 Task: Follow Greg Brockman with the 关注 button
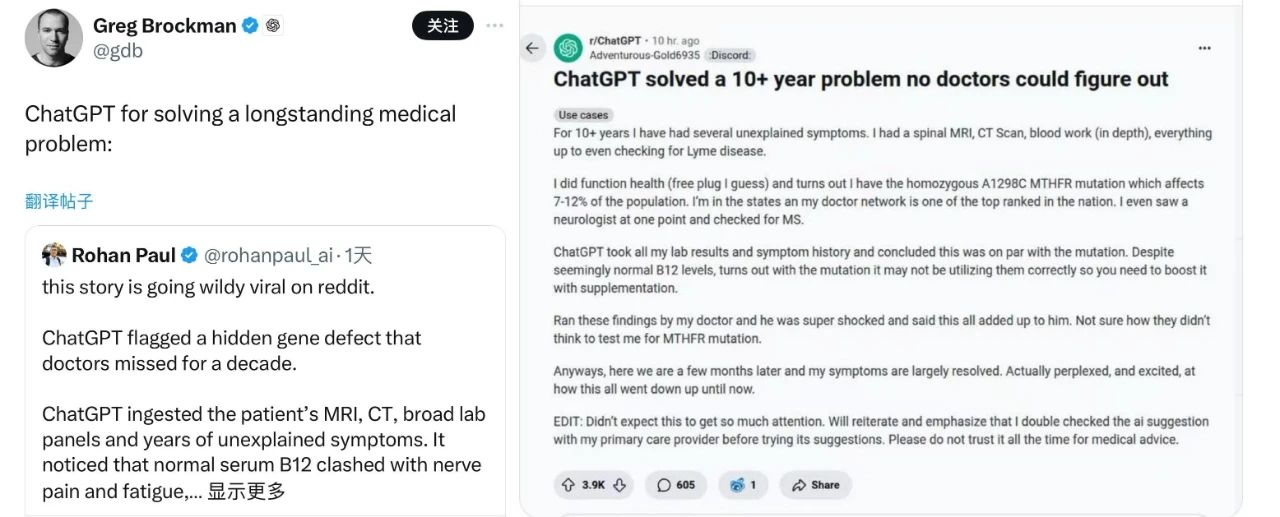point(443,26)
